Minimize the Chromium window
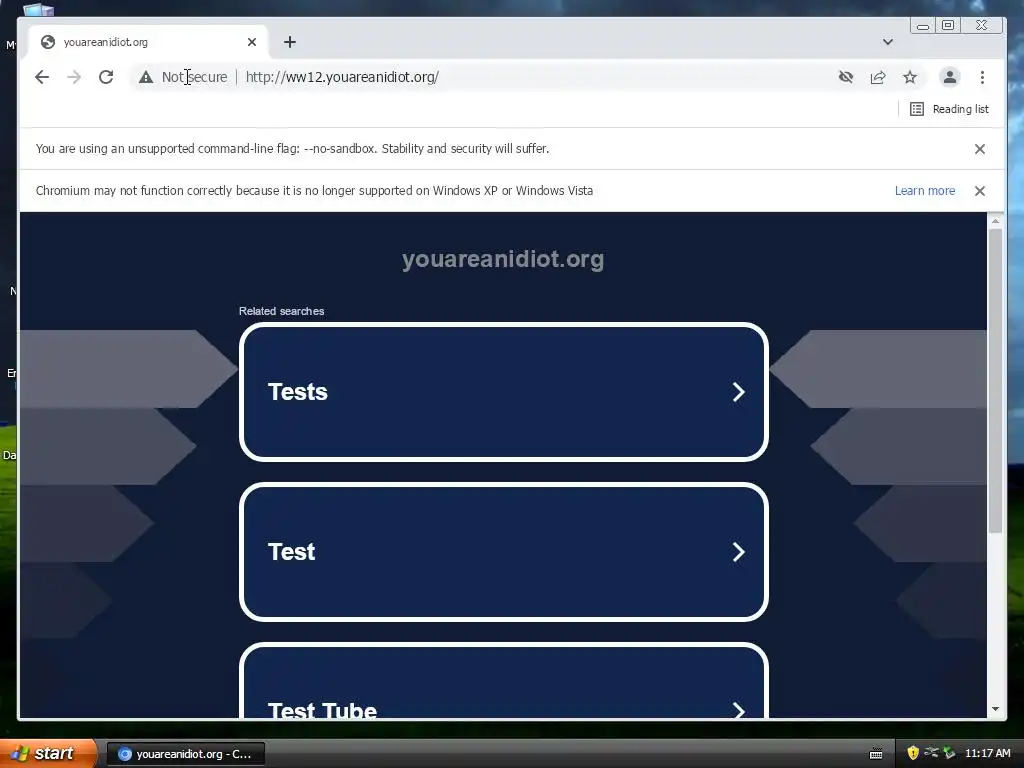This screenshot has height=768, width=1024. click(923, 26)
